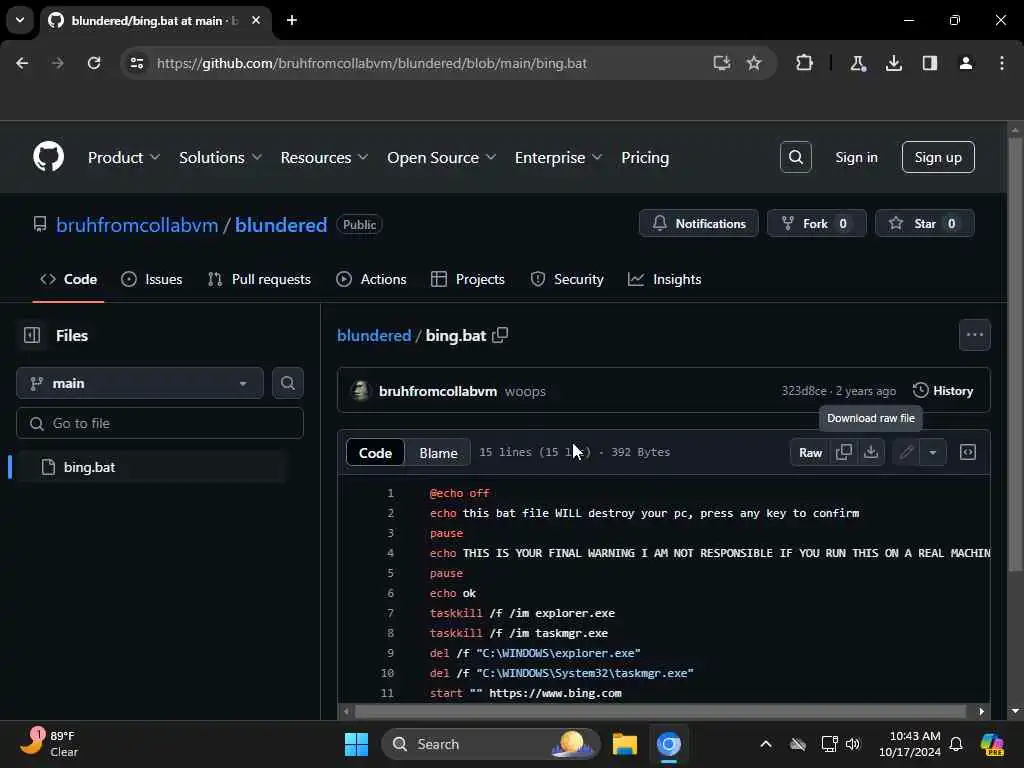Viewport: 1024px width, 768px height.
Task: Select bing.bat in the file tree
Action: pyautogui.click(x=152, y=467)
